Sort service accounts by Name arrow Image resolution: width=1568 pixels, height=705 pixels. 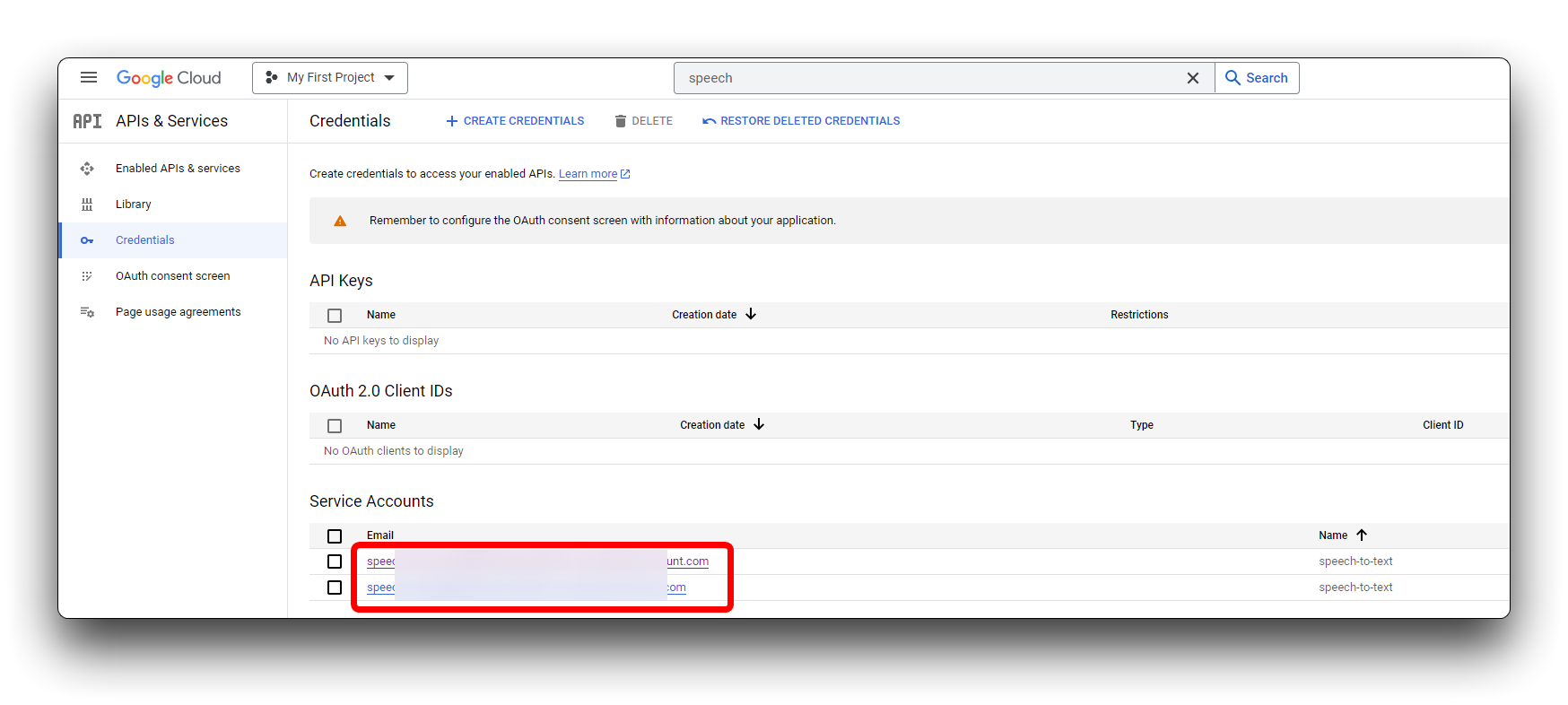(x=1362, y=535)
